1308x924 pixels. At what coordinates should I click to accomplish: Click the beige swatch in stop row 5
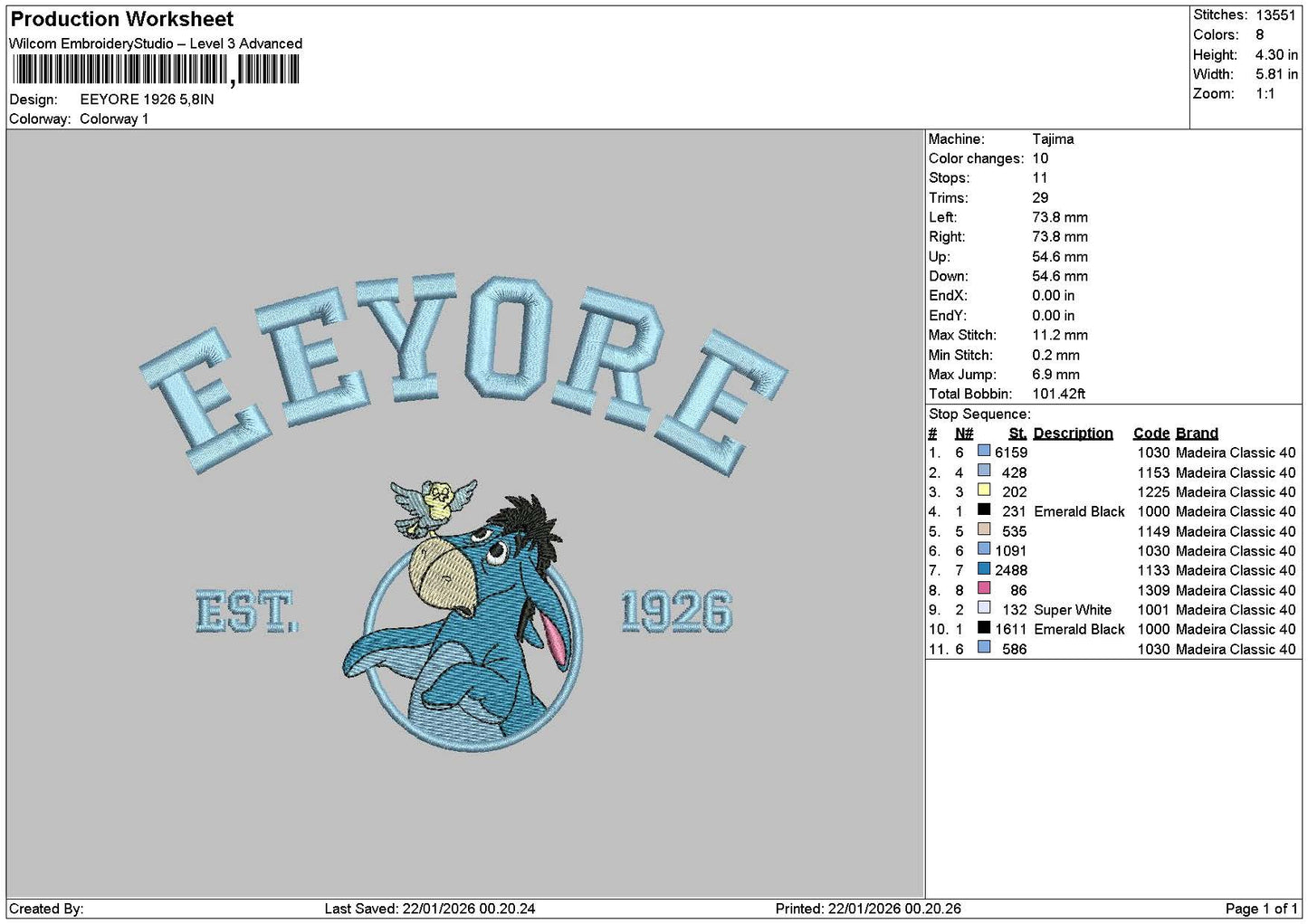(984, 529)
